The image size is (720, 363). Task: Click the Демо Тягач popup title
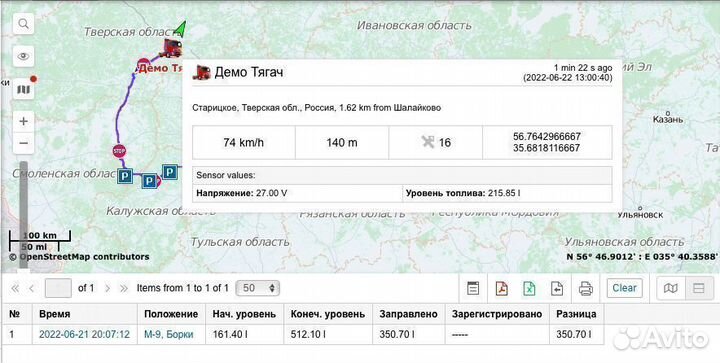pyautogui.click(x=248, y=72)
